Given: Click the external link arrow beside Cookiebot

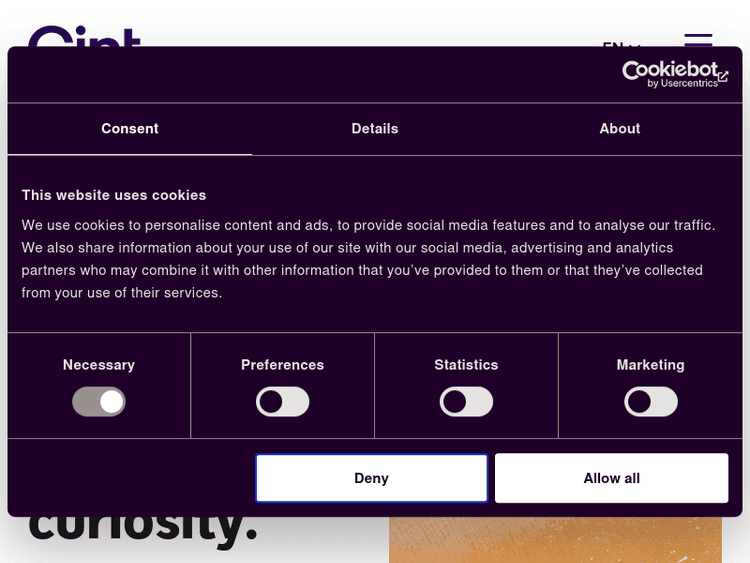Looking at the screenshot, I should [x=723, y=76].
